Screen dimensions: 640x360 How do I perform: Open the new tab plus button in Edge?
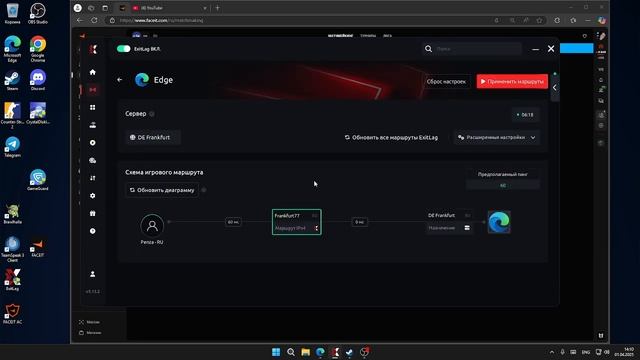(218, 8)
